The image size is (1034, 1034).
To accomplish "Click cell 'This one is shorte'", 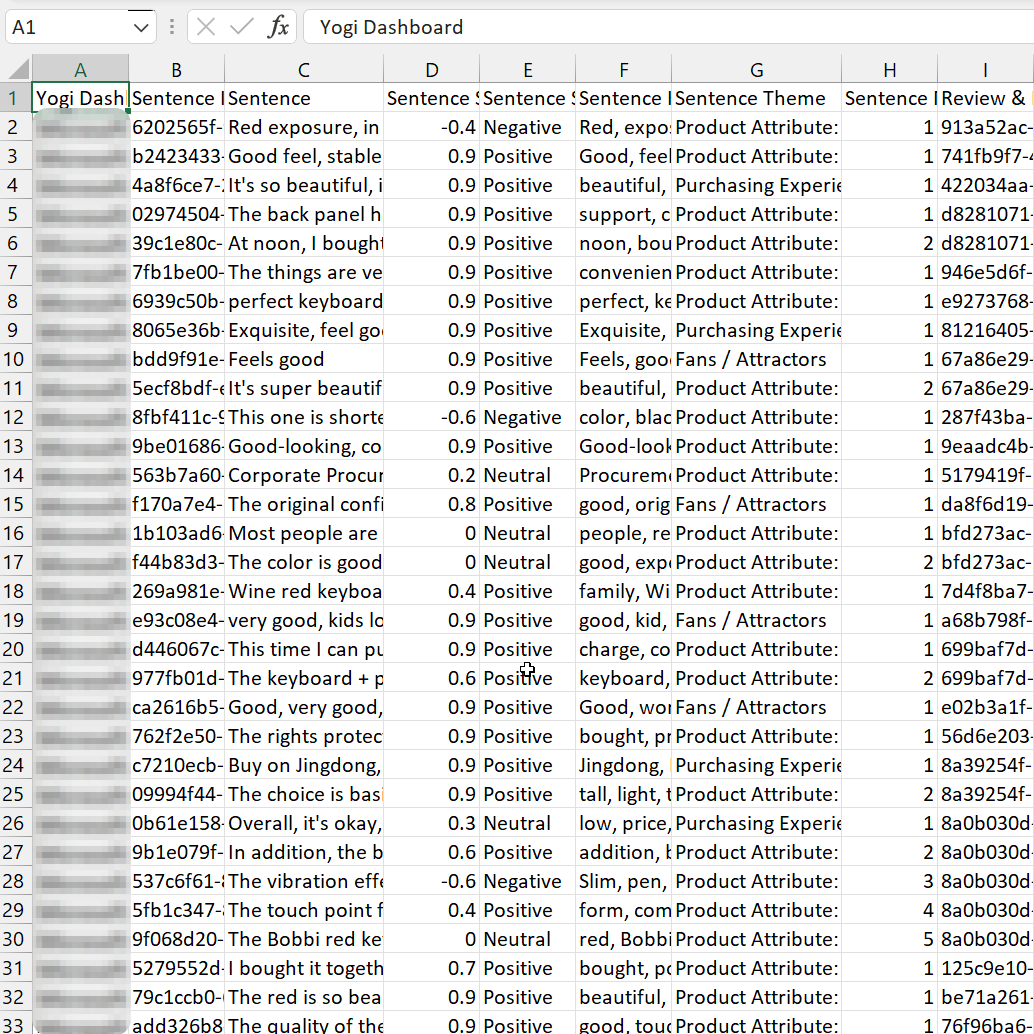I will point(303,417).
